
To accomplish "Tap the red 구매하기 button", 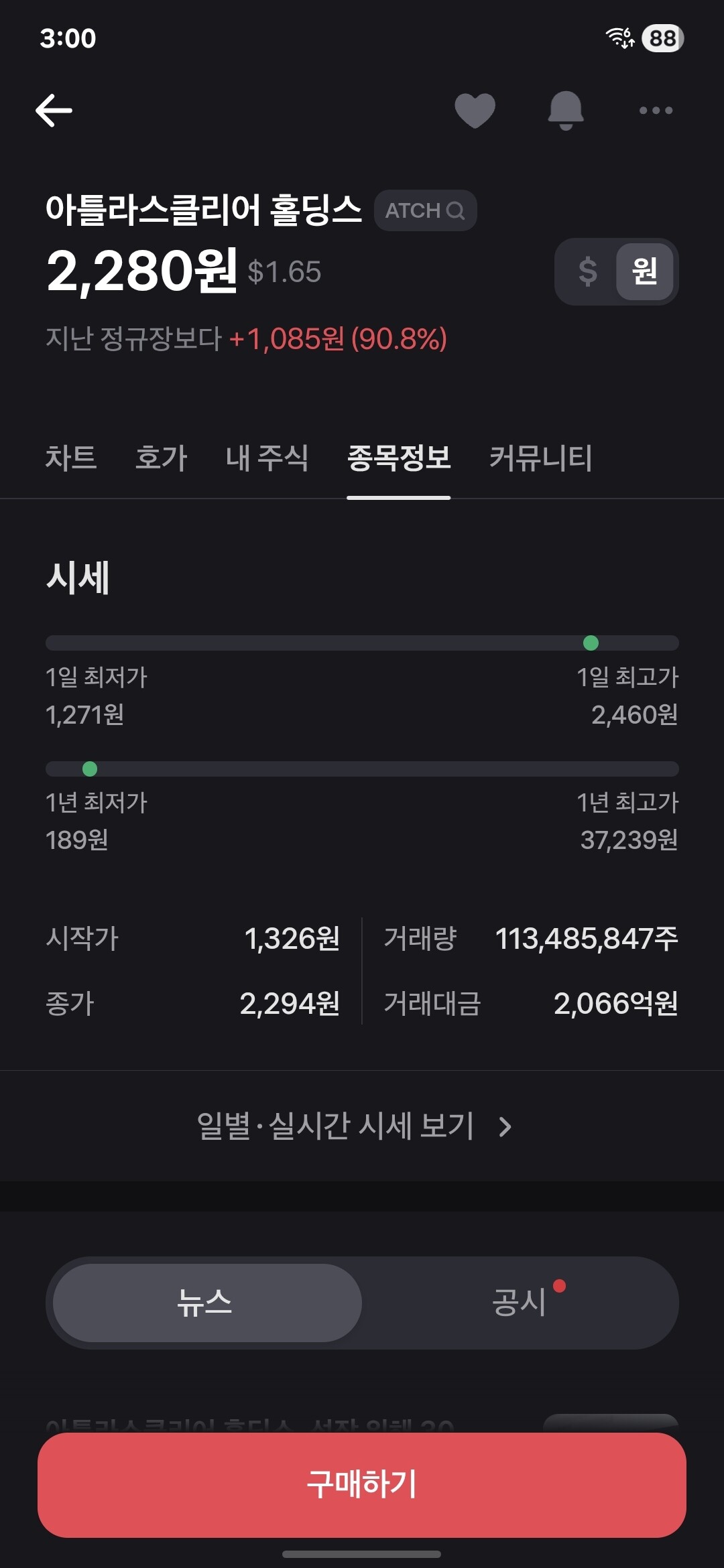I will coord(362,1485).
